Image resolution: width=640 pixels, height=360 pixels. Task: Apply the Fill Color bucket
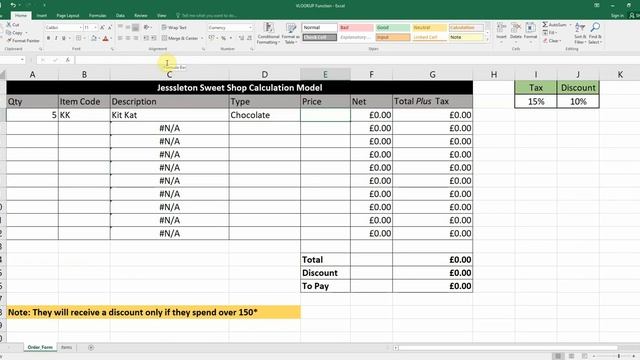click(93, 38)
